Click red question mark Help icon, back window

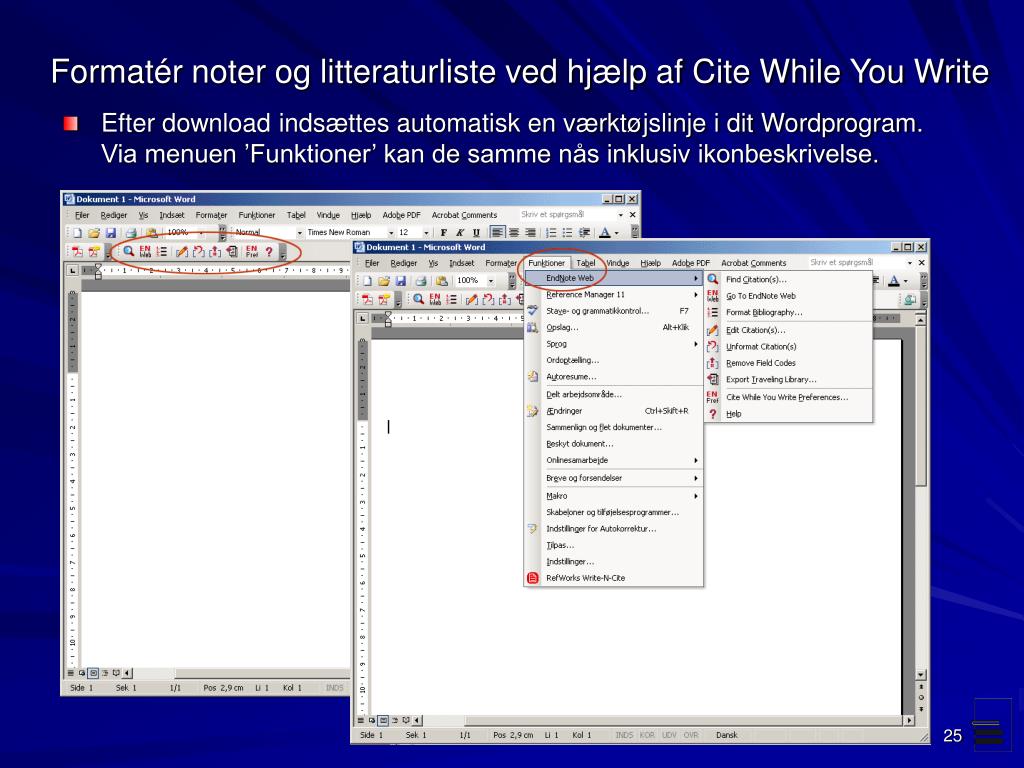pos(268,251)
